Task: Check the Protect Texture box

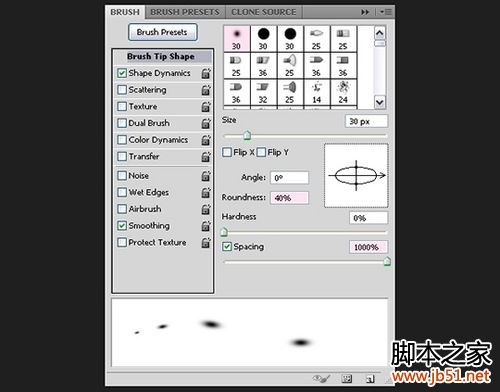Action: click(x=122, y=242)
